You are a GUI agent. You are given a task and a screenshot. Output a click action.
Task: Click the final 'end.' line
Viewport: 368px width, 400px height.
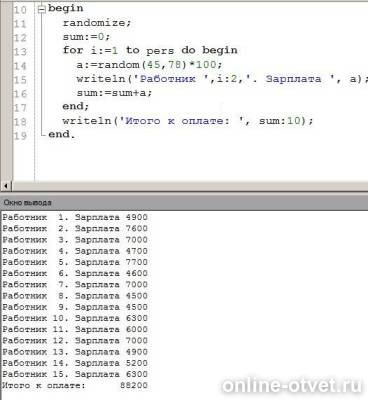pos(62,134)
